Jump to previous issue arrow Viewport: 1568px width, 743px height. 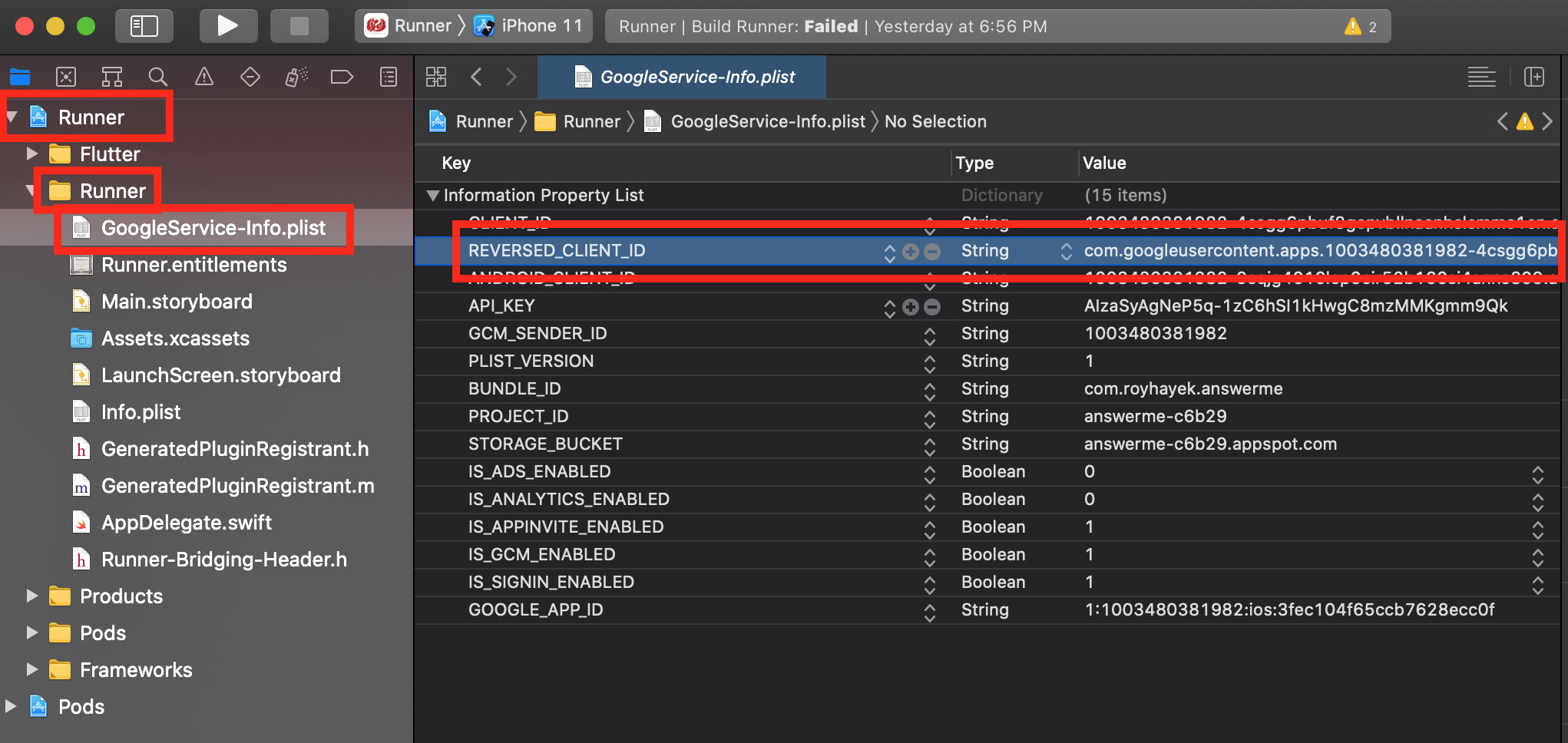coord(1503,121)
